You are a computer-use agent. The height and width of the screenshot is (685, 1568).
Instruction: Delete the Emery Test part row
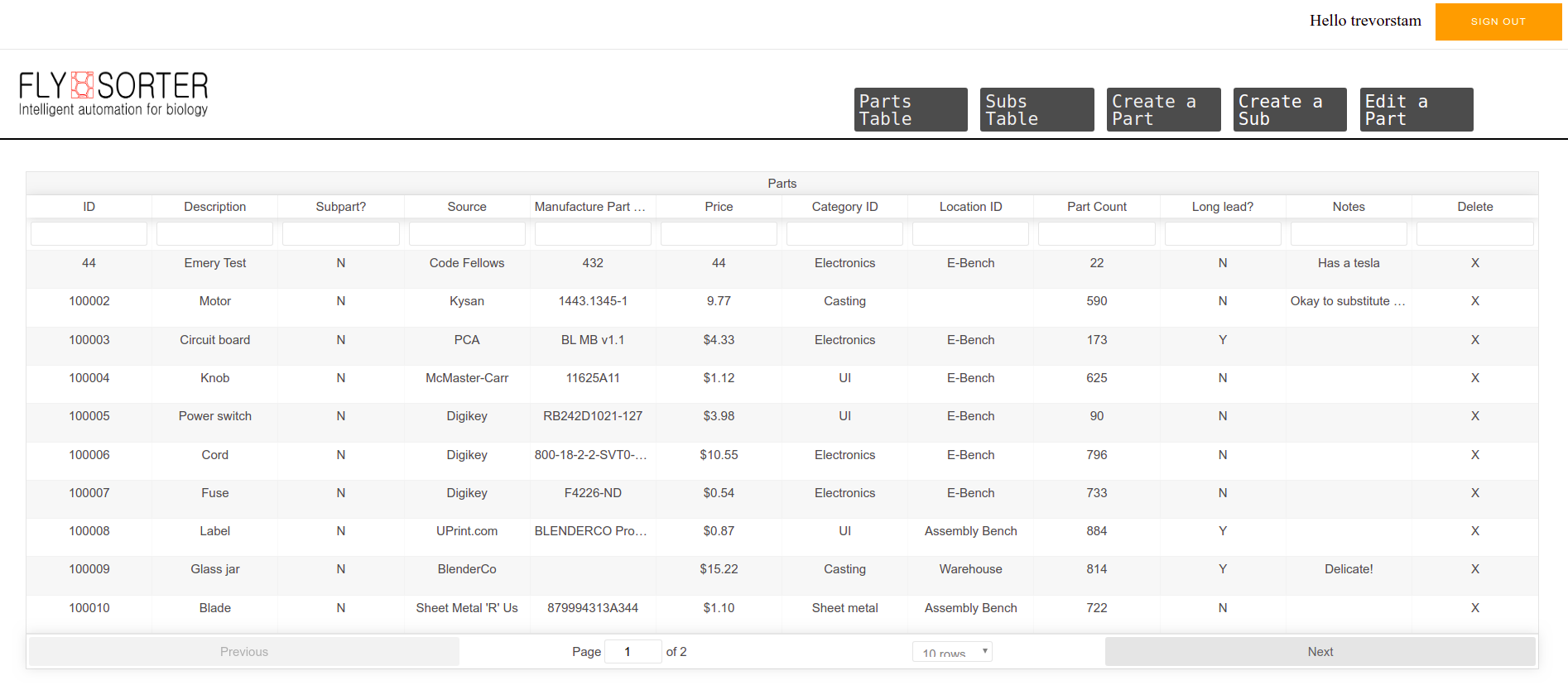coord(1474,263)
